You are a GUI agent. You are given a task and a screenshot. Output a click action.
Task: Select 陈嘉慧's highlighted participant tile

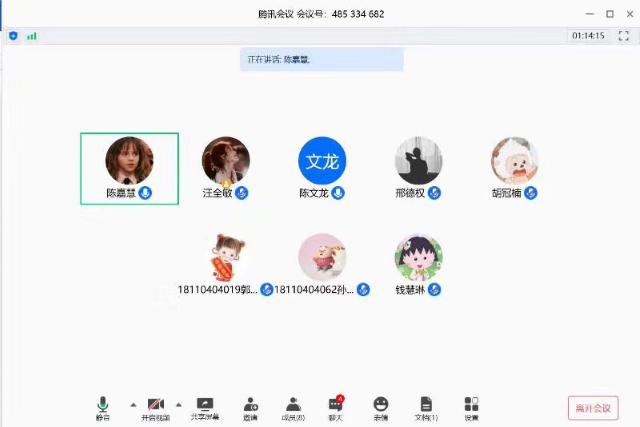(129, 168)
